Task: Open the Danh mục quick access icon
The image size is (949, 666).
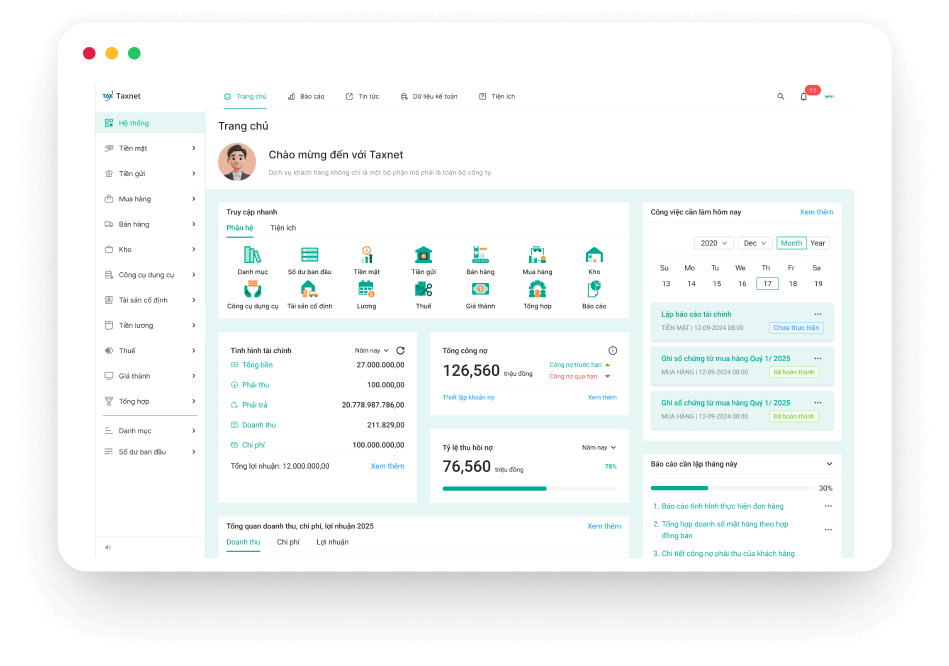Action: [x=252, y=256]
